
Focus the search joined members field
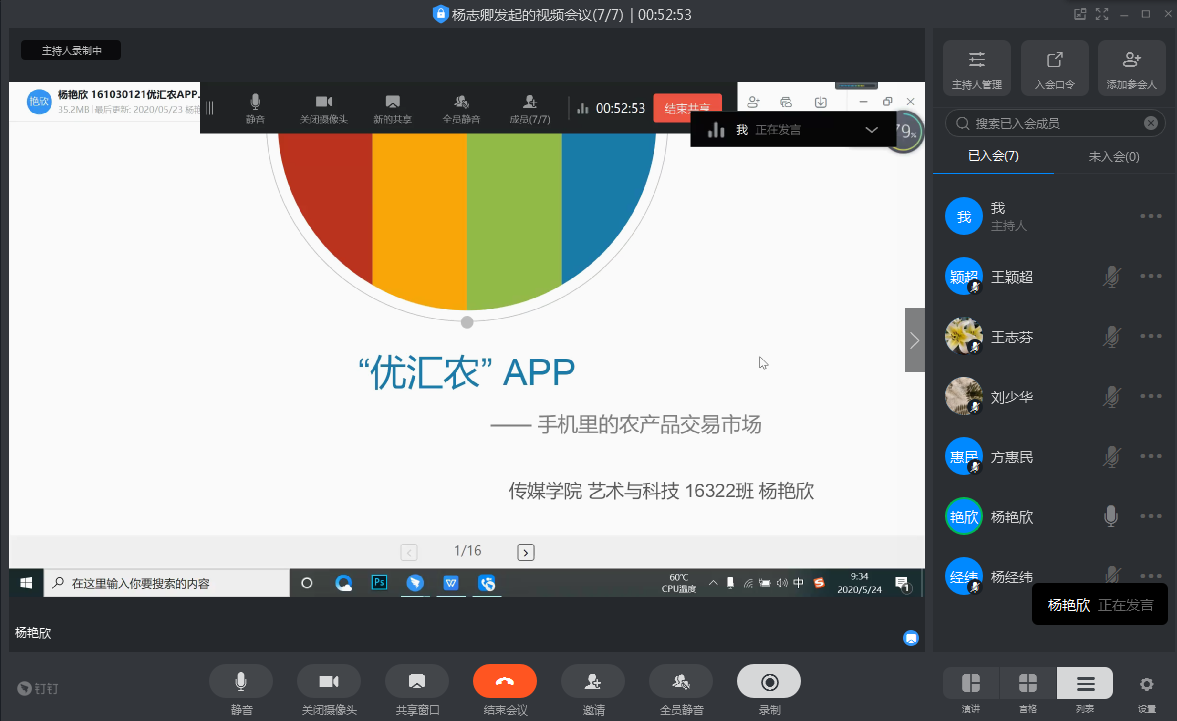1055,123
